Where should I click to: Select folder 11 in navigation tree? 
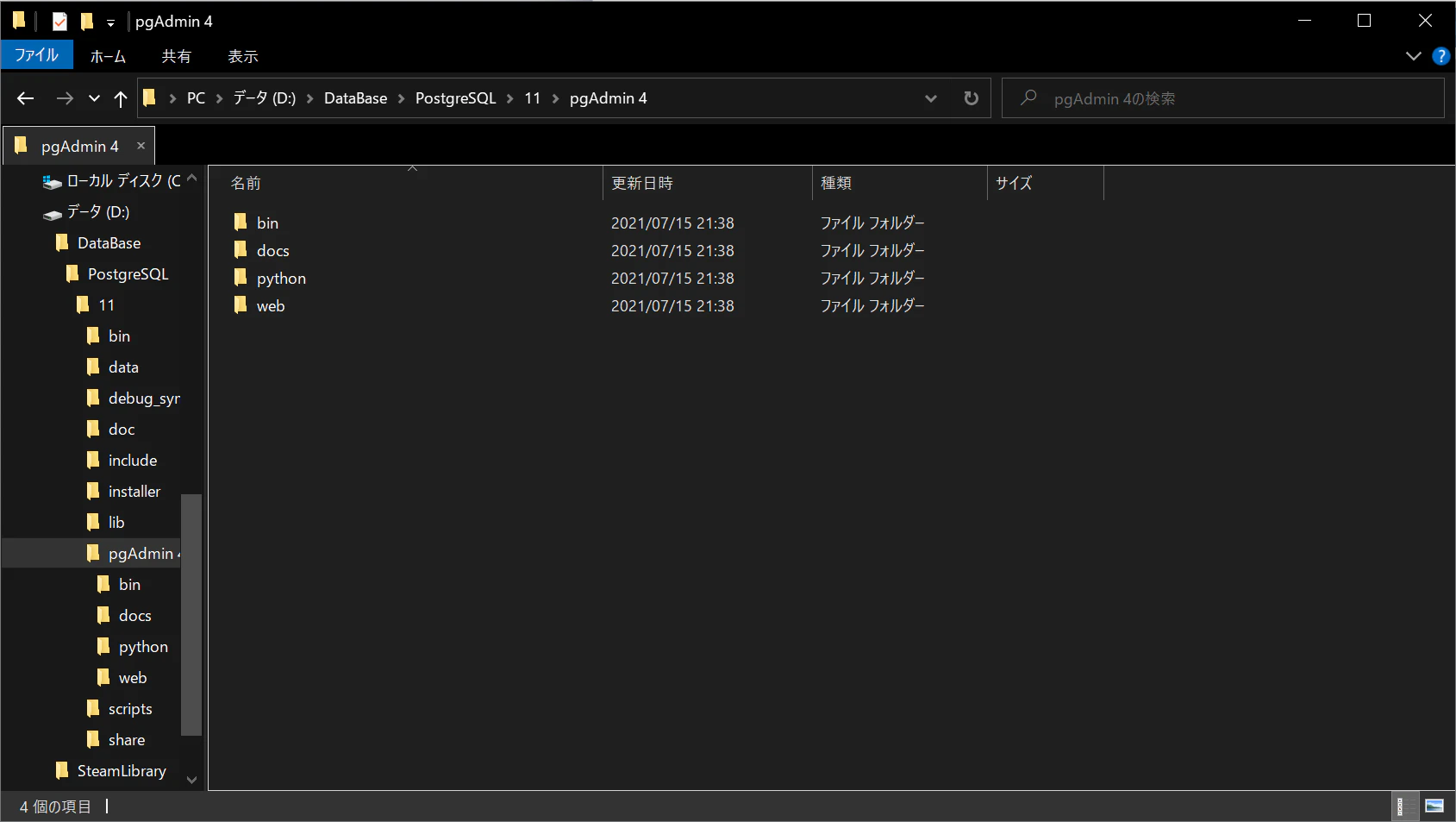(106, 305)
